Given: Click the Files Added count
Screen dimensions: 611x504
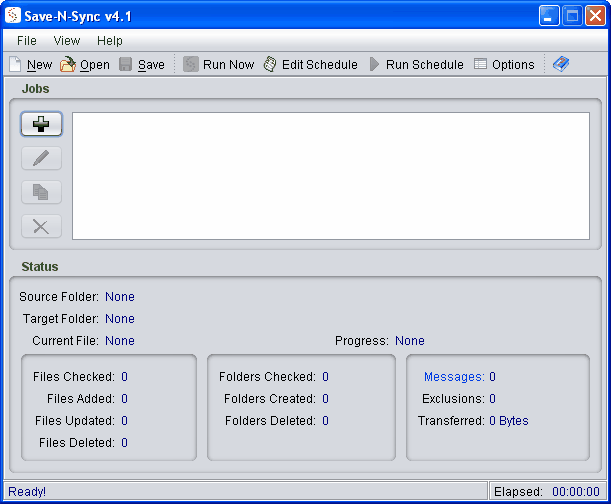Looking at the screenshot, I should (124, 398).
